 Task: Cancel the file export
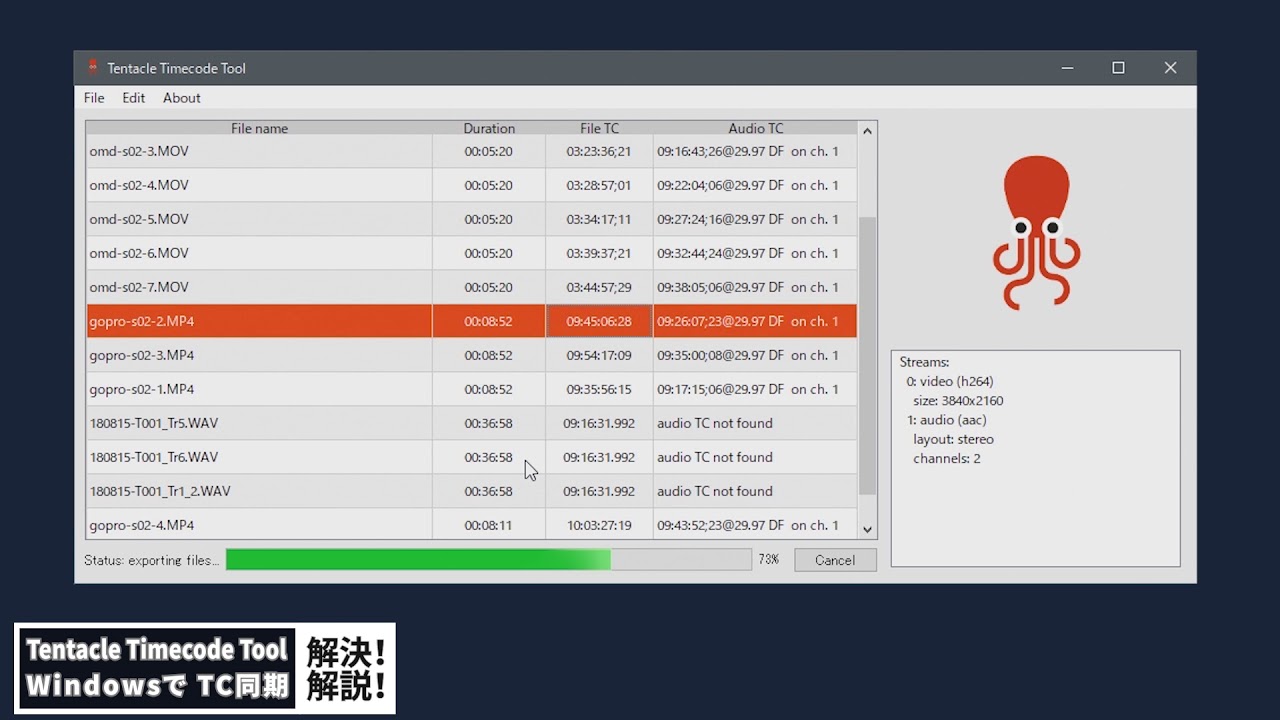tap(835, 560)
